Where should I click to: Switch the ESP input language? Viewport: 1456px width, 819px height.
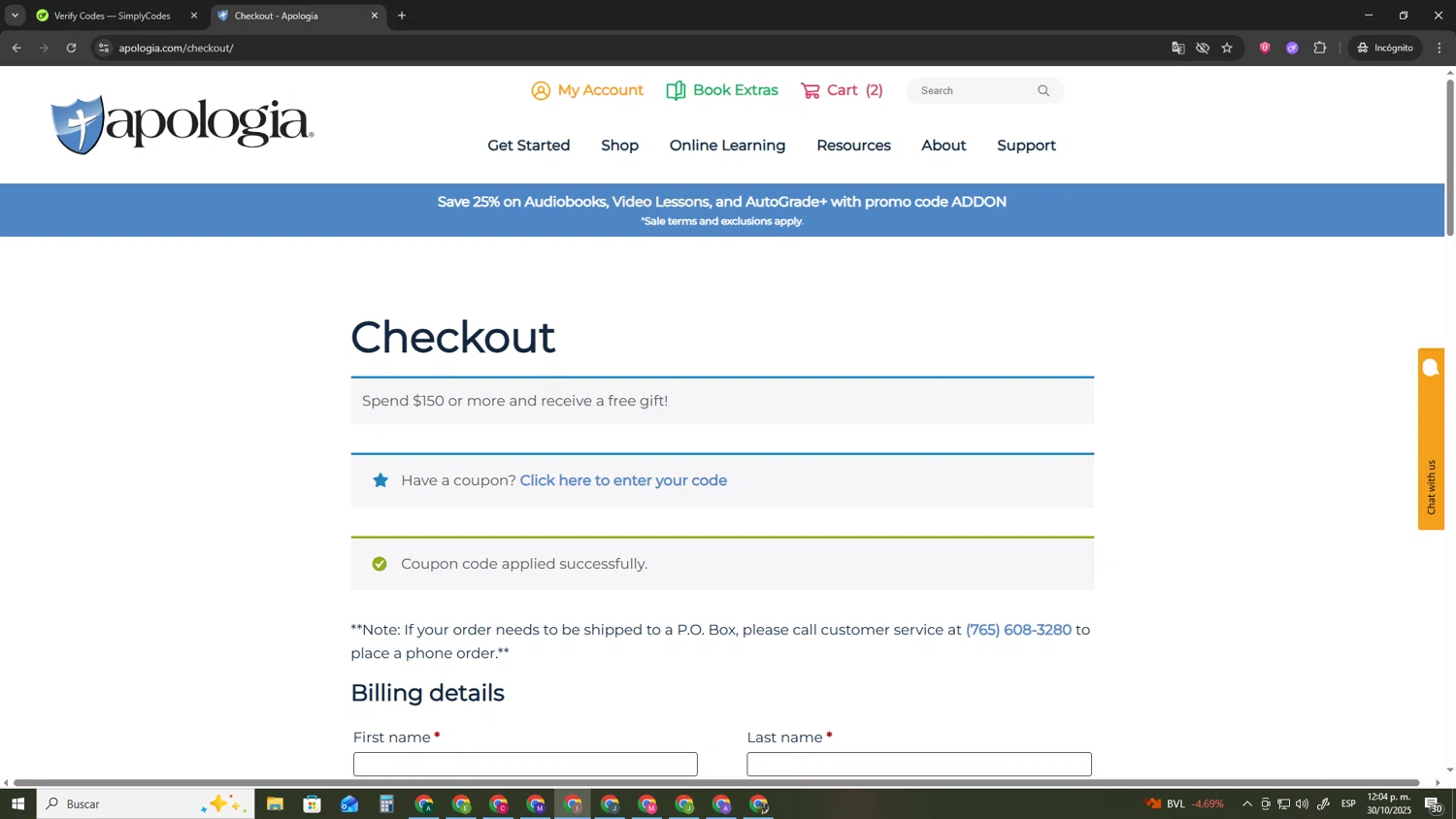click(x=1348, y=803)
